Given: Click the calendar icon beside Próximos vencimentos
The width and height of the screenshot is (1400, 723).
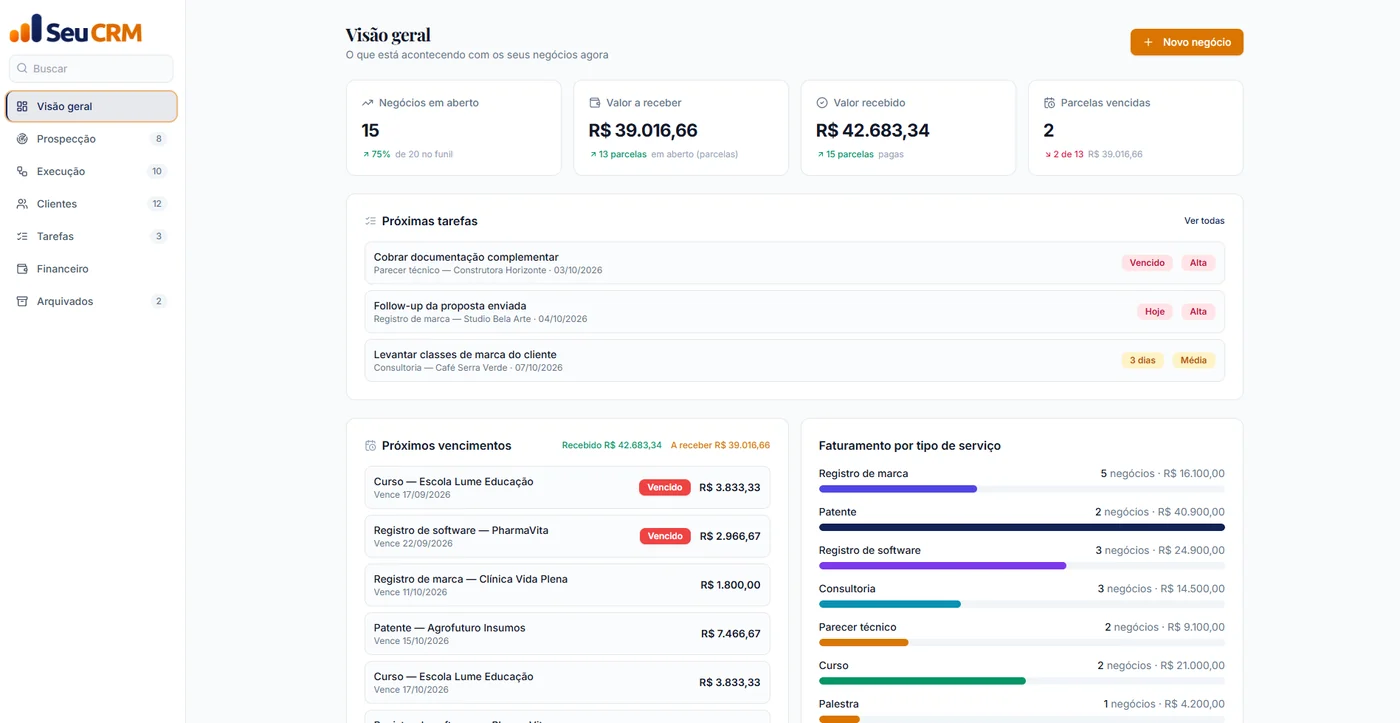Looking at the screenshot, I should [371, 446].
